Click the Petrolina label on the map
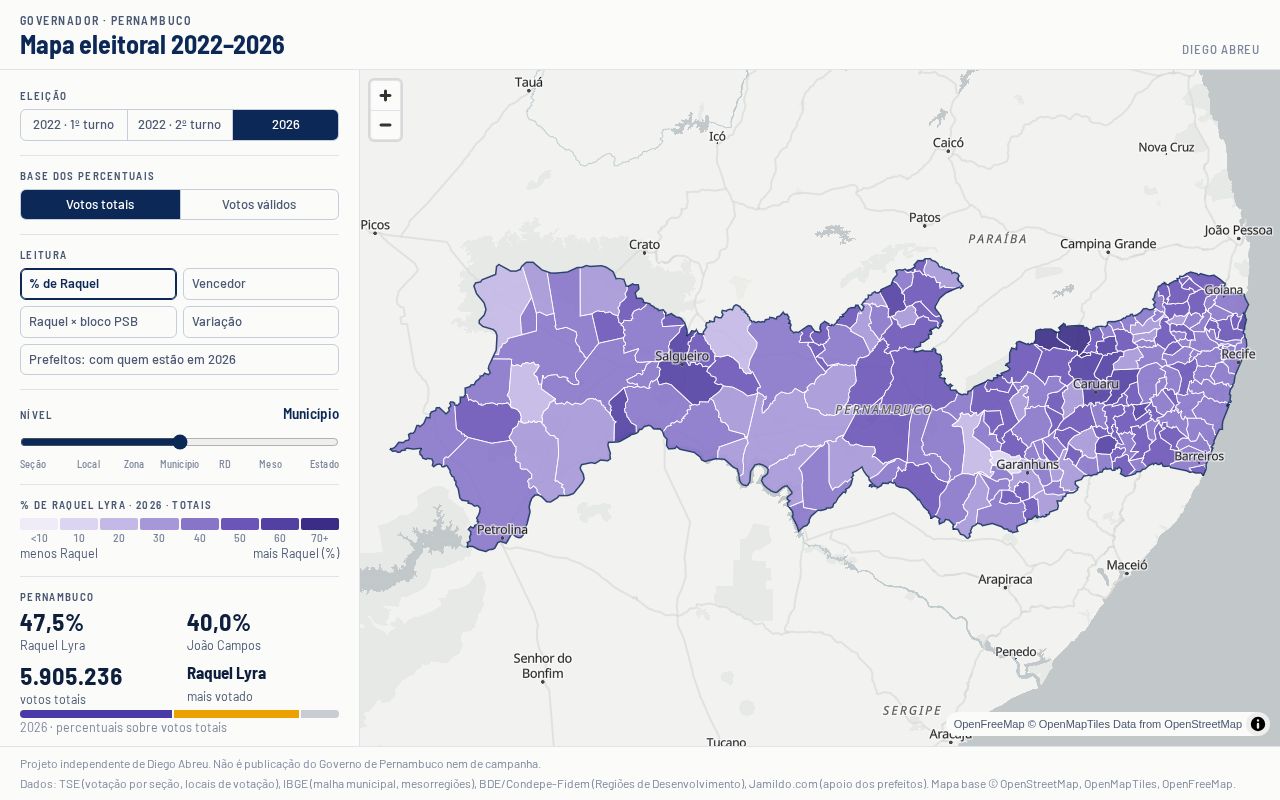The width and height of the screenshot is (1280, 800). tap(503, 530)
